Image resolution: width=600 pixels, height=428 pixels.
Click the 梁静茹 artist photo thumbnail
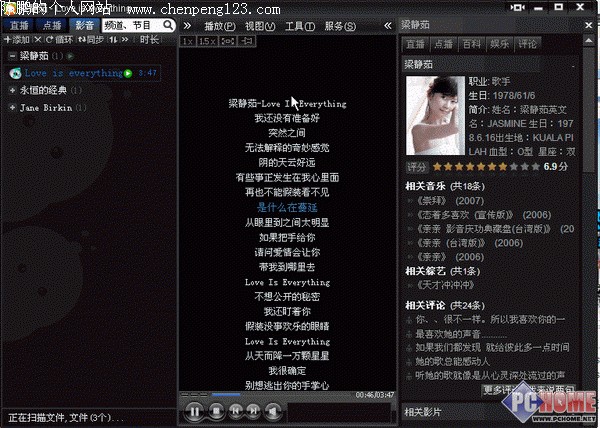pos(435,116)
